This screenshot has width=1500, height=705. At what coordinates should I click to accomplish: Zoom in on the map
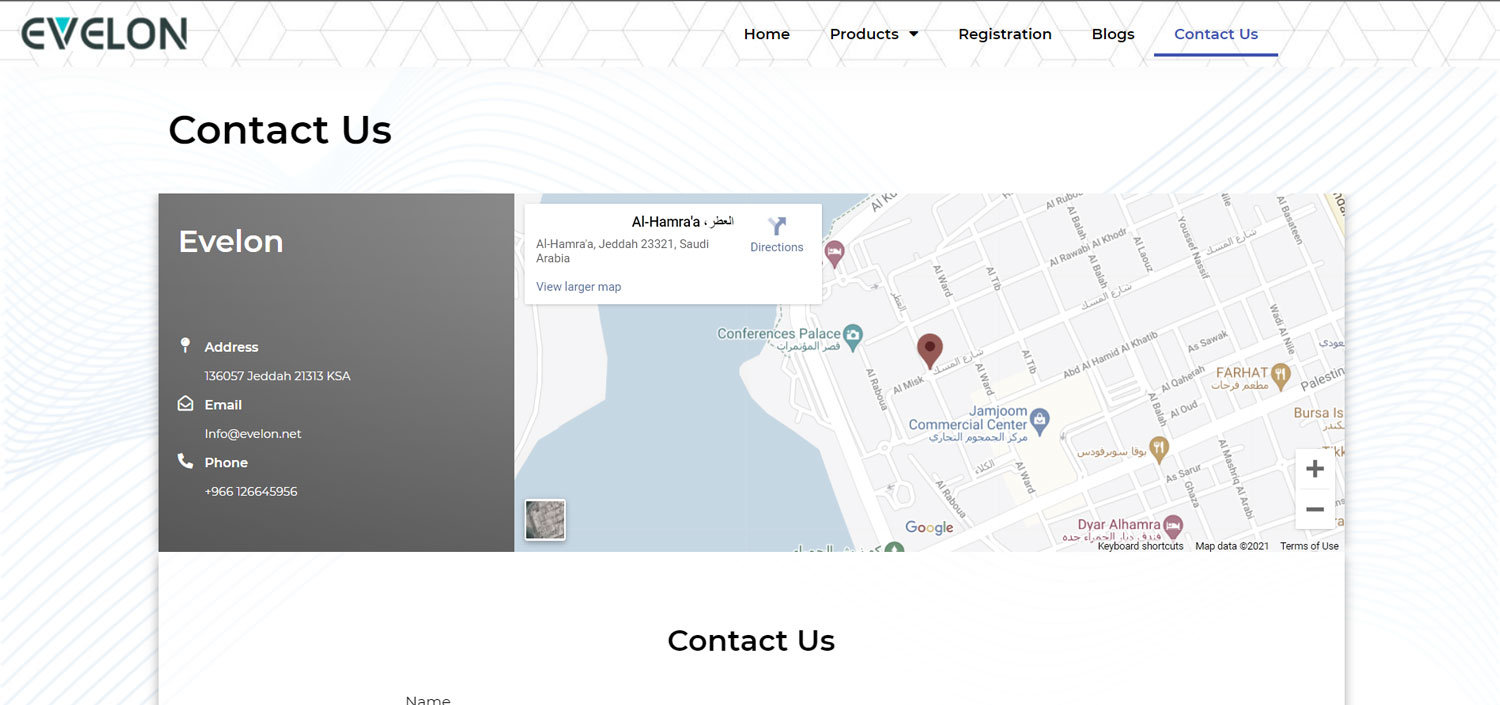tap(1315, 469)
